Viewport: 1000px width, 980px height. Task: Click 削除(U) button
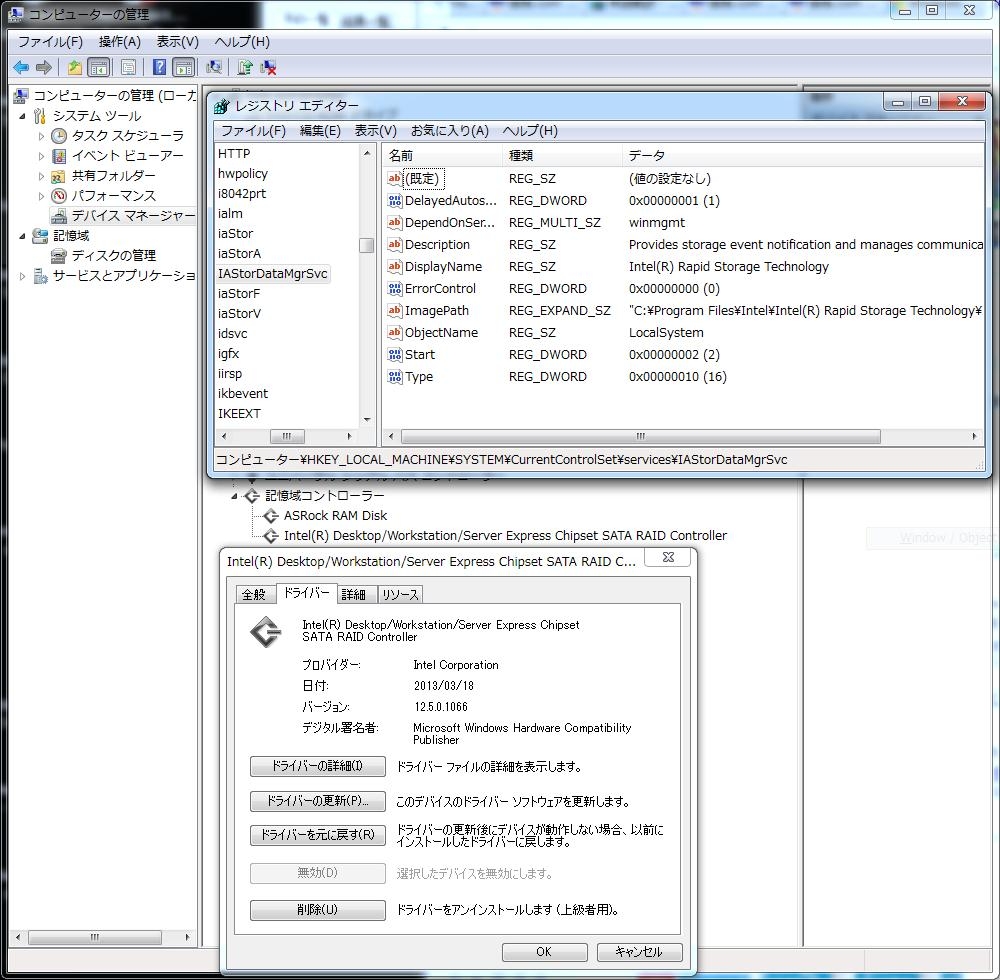coord(318,910)
